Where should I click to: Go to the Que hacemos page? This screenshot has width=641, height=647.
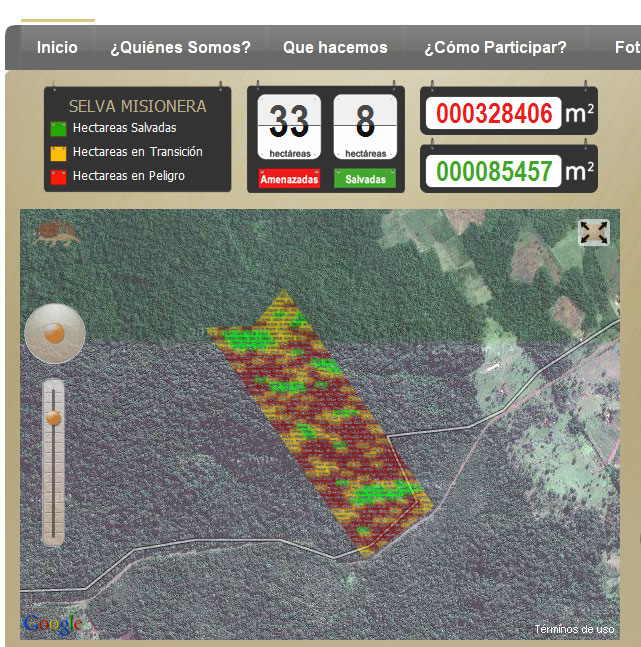[335, 47]
